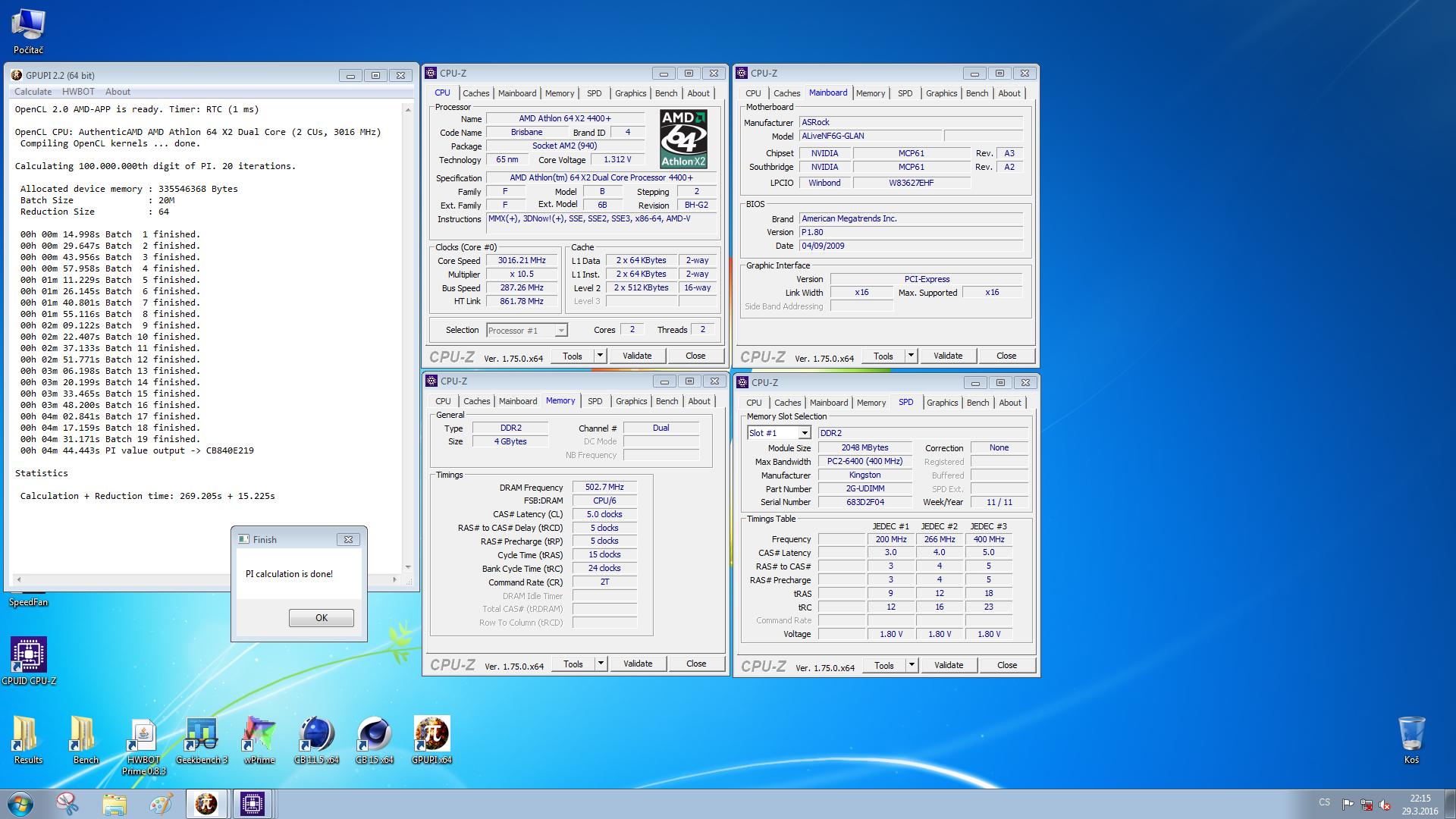Click the PC2-6400 (400 MHz) bandwidth value
Viewport: 1456px width, 819px height.
click(864, 461)
